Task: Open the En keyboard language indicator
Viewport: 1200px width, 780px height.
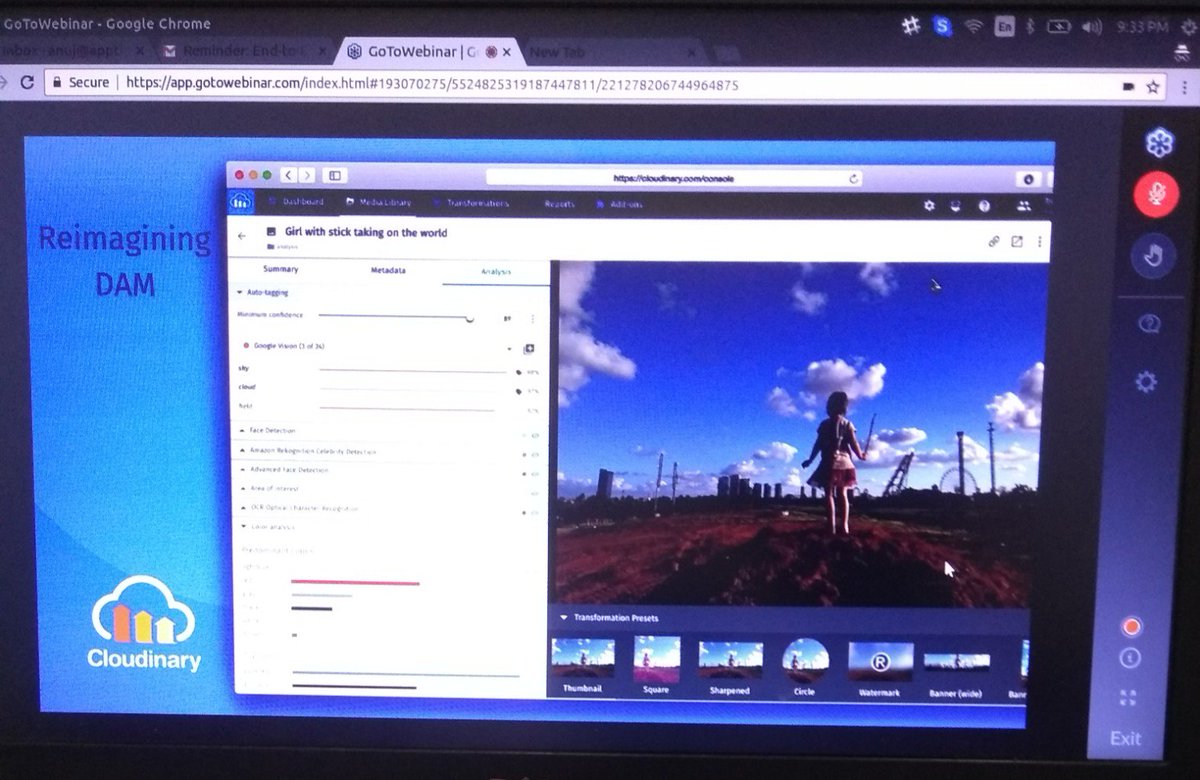Action: [1006, 28]
